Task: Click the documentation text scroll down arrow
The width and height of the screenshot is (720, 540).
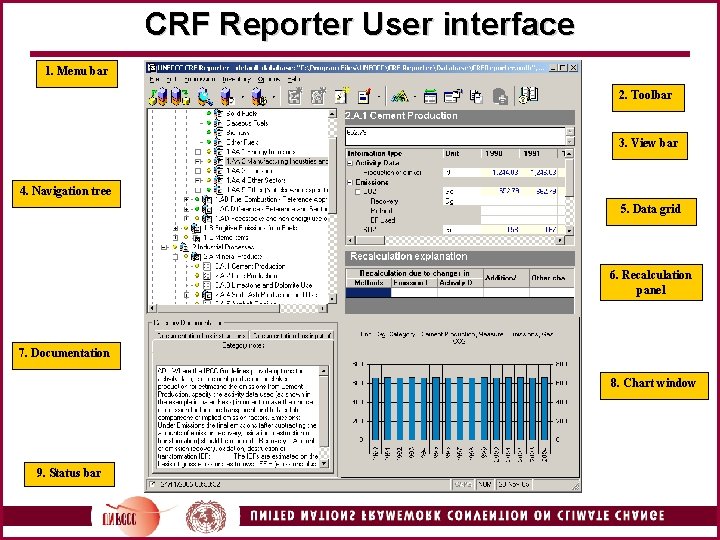Action: 324,463
